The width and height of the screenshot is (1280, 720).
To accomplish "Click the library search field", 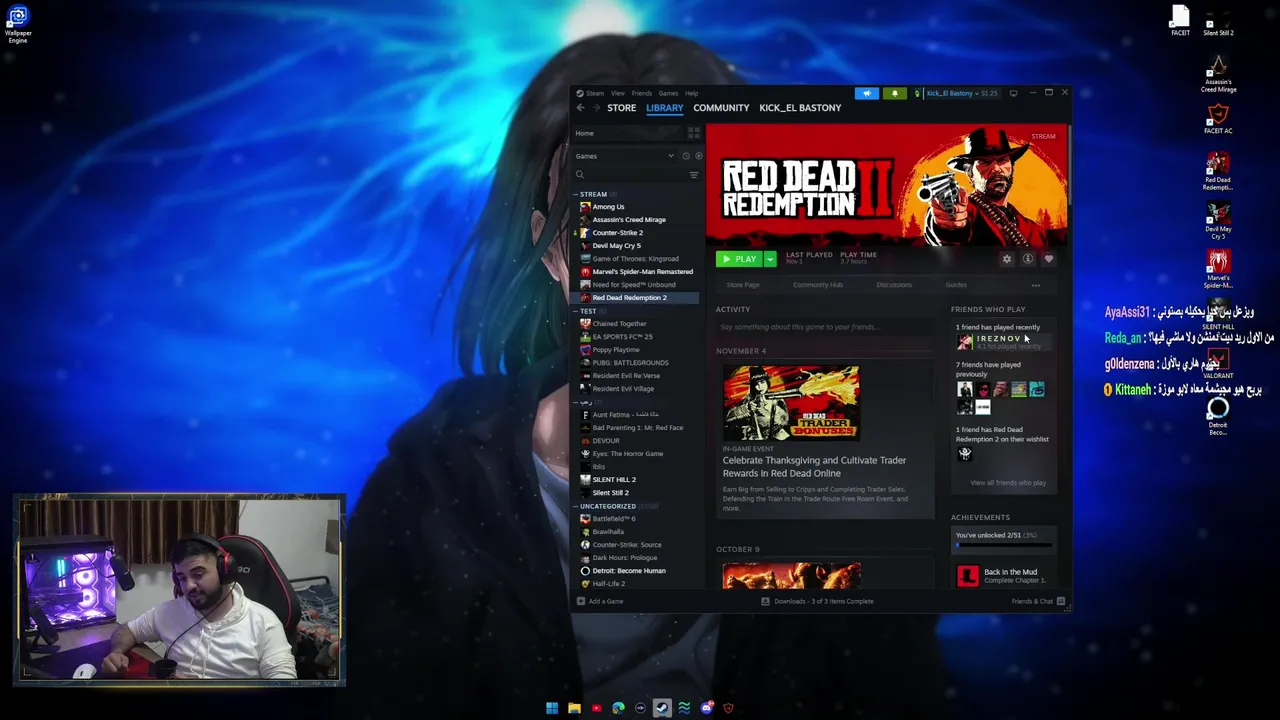I will click(630, 175).
